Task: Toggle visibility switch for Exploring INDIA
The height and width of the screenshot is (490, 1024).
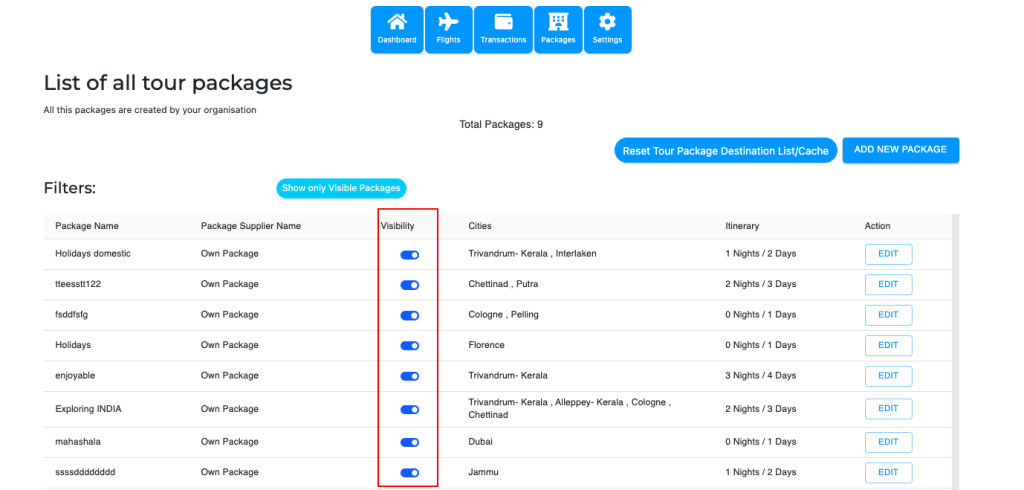Action: coord(409,409)
